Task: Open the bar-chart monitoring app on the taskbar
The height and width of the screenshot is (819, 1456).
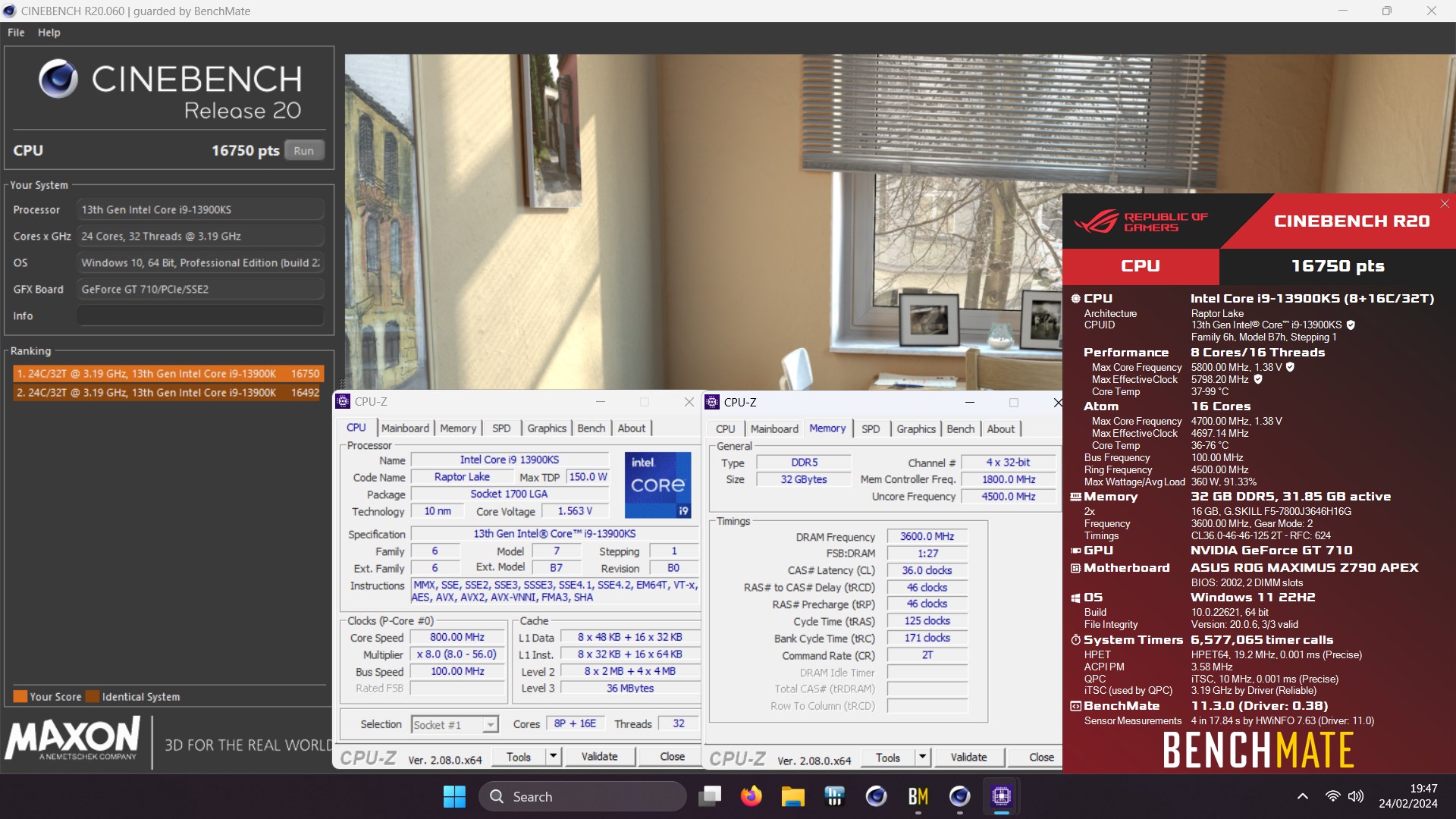Action: tap(834, 796)
